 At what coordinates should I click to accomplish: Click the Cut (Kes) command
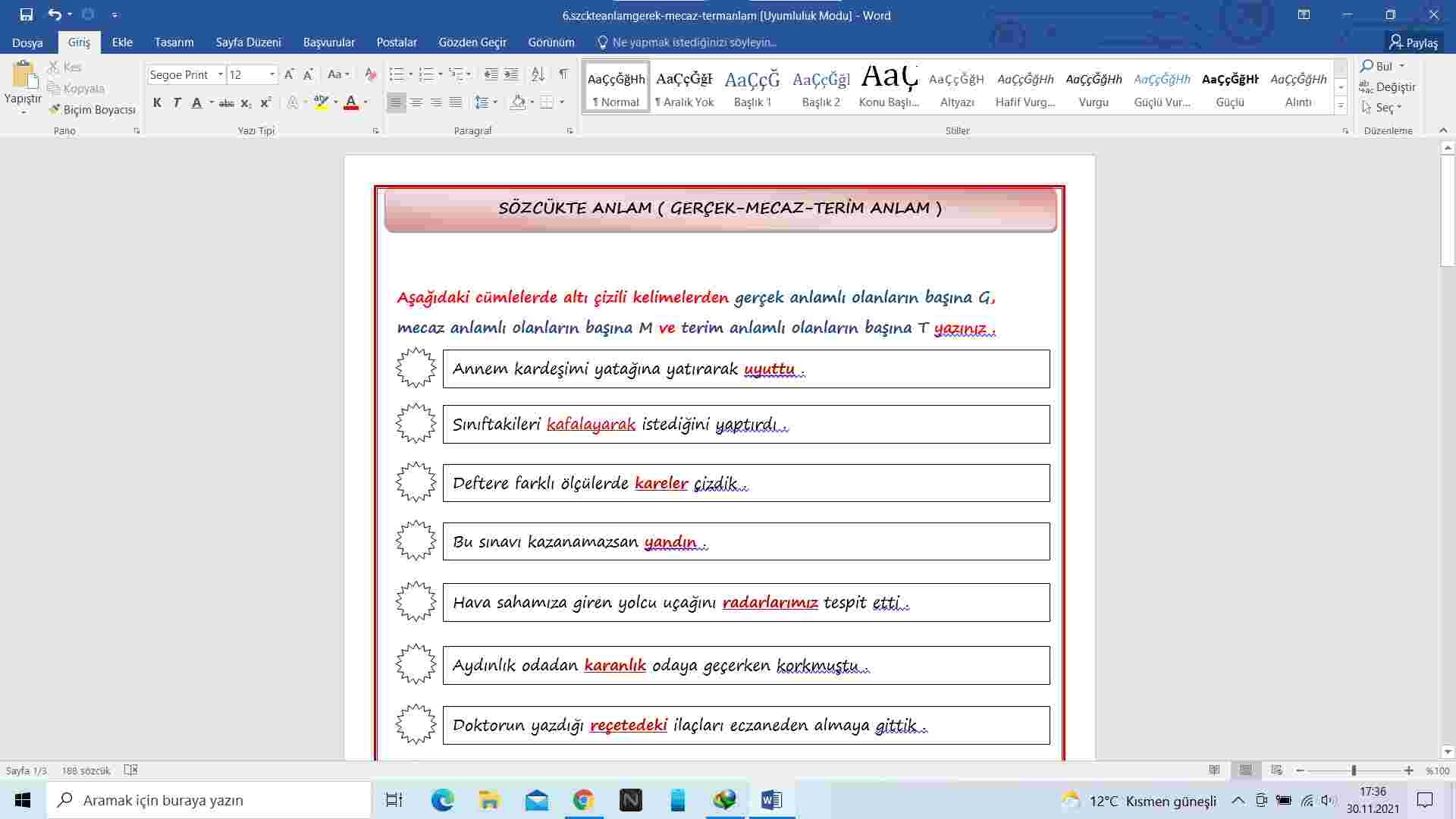click(64, 67)
